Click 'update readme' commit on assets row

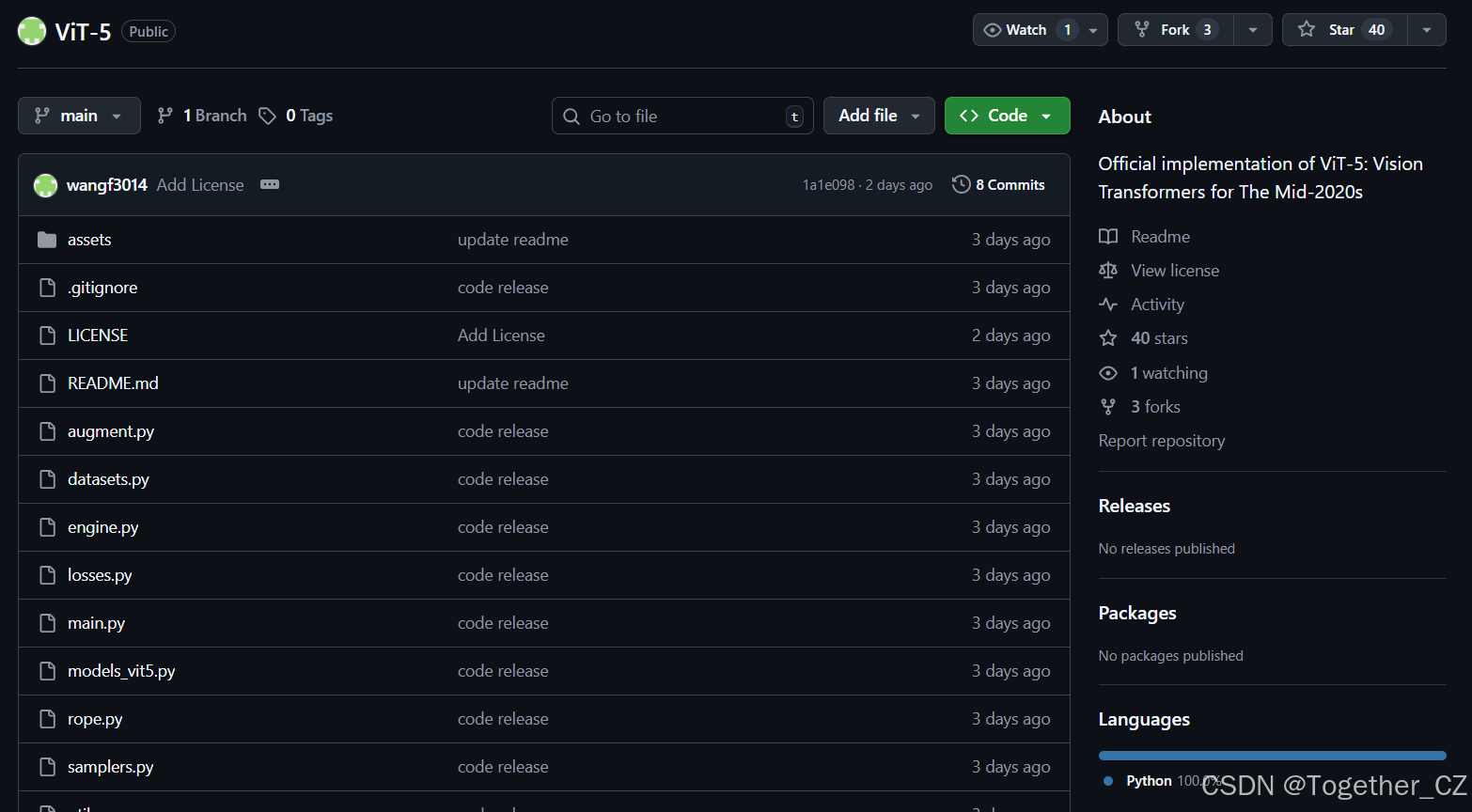[513, 240]
